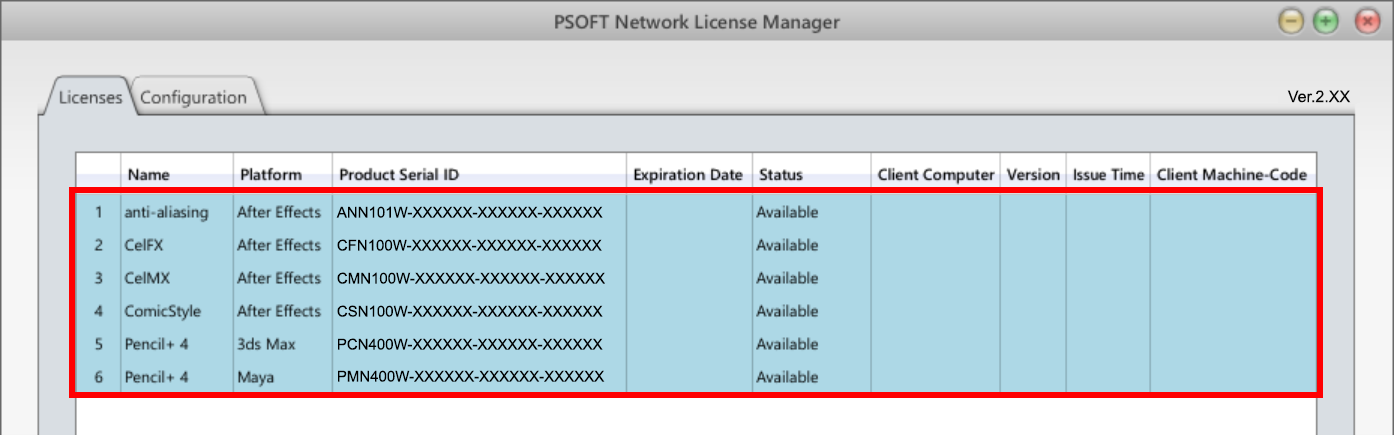
Task: Switch to the Configuration tab
Action: pyautogui.click(x=194, y=97)
